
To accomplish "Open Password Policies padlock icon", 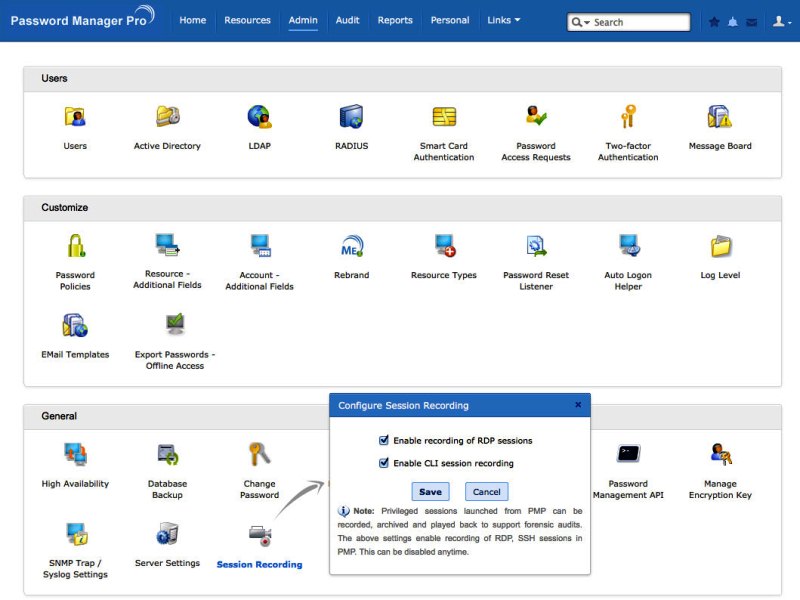I will (76, 245).
